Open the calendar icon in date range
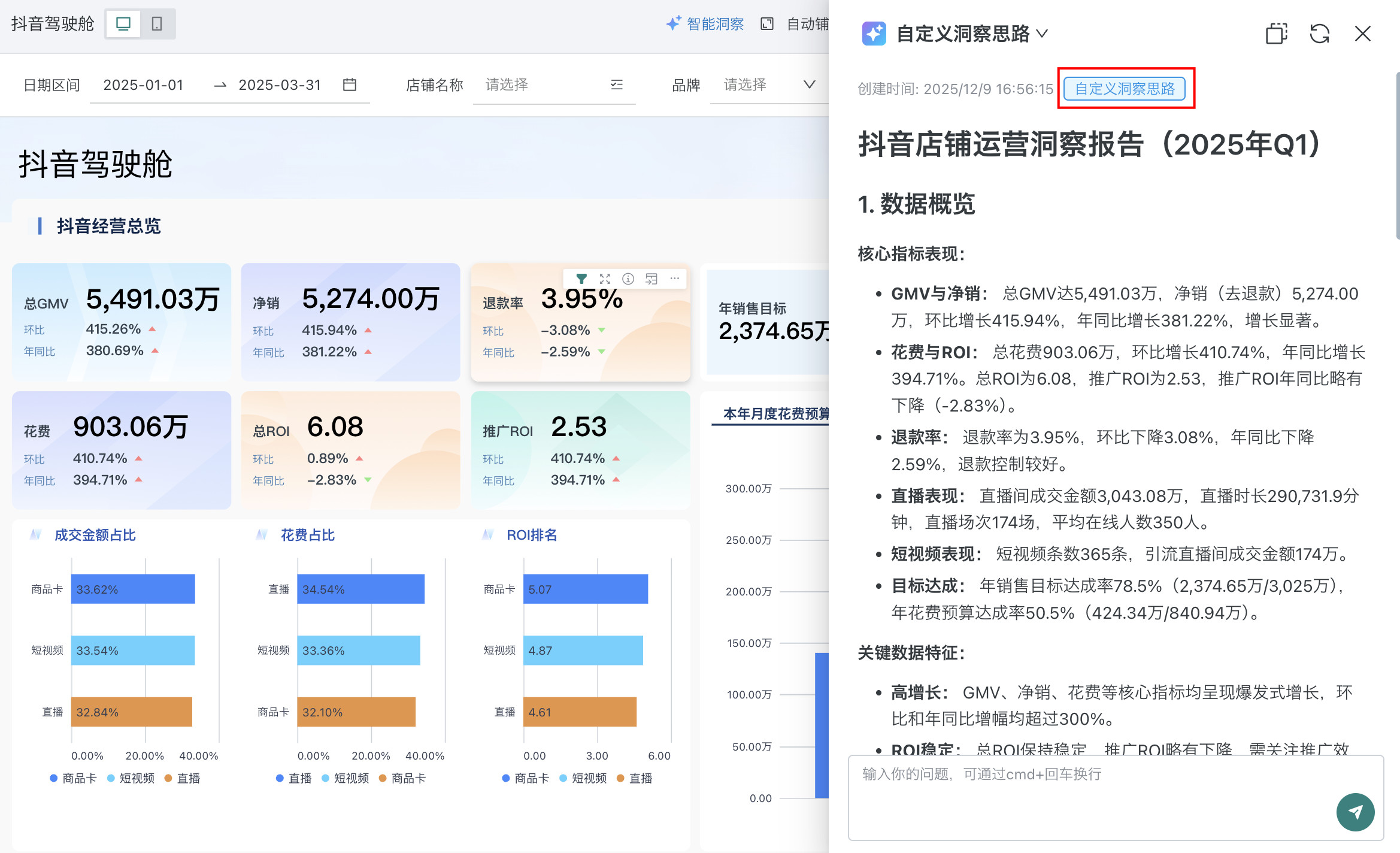1400x853 pixels. [350, 84]
